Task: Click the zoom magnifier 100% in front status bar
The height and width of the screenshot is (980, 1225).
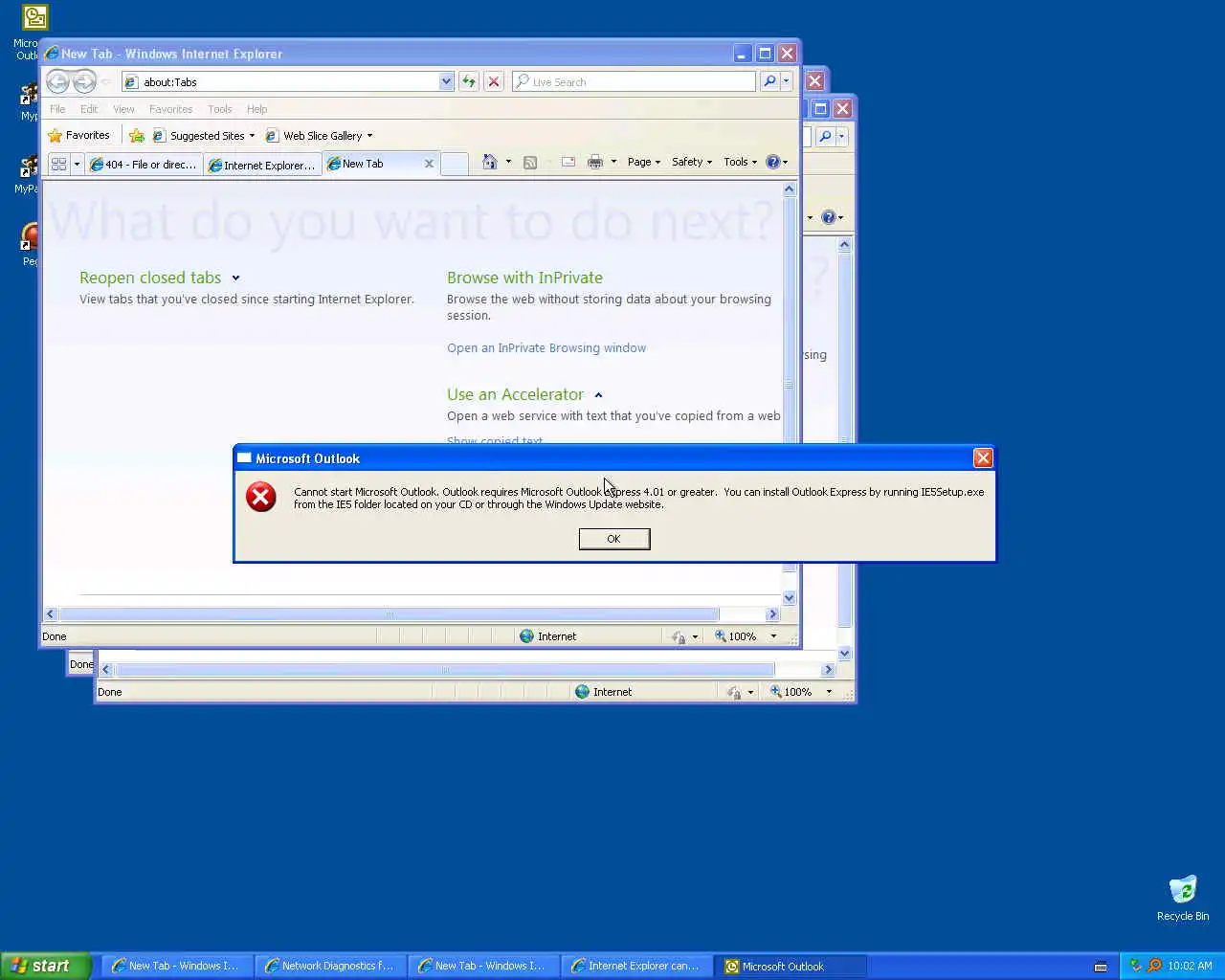Action: coord(735,636)
